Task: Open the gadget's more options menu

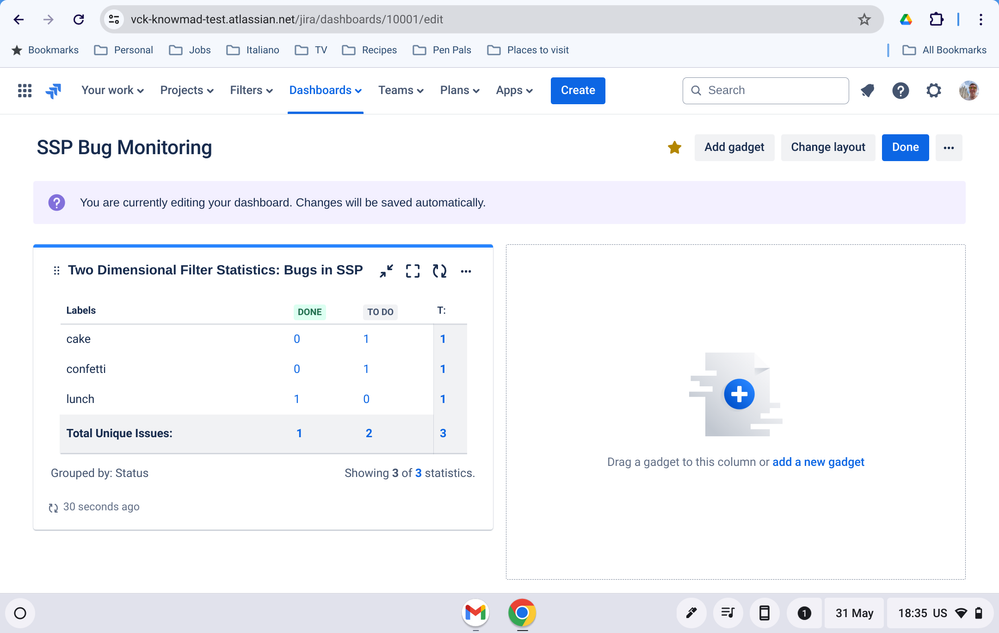Action: pyautogui.click(x=466, y=271)
